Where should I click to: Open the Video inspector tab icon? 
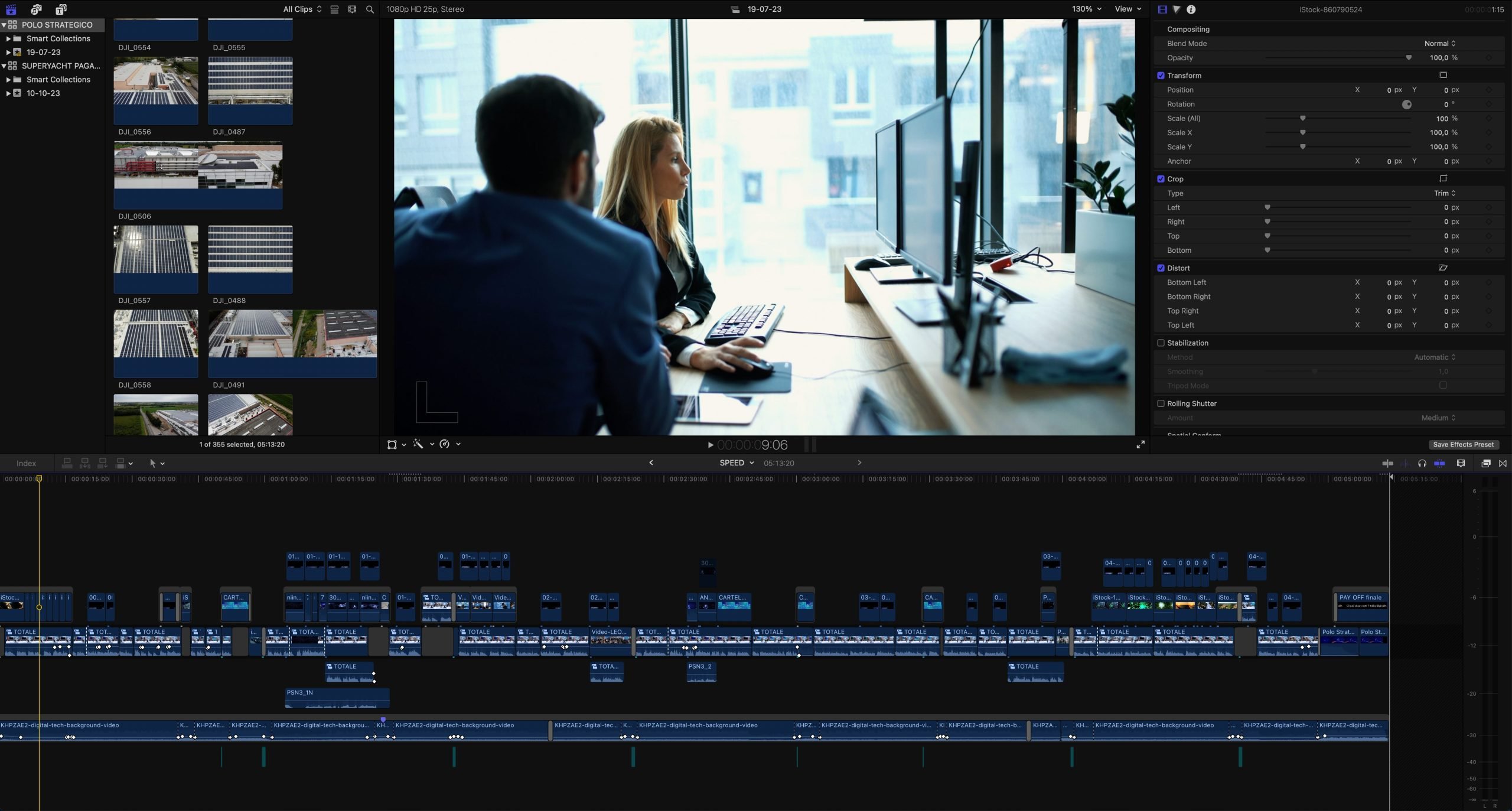coord(1162,9)
